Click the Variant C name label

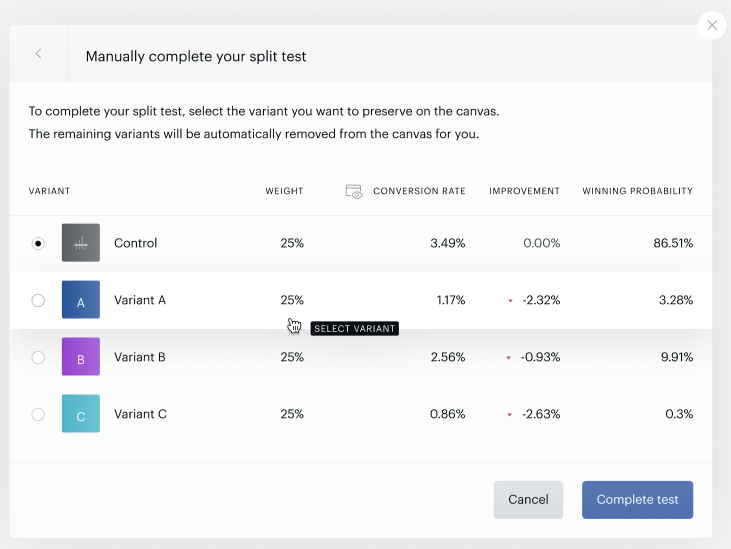click(140, 414)
